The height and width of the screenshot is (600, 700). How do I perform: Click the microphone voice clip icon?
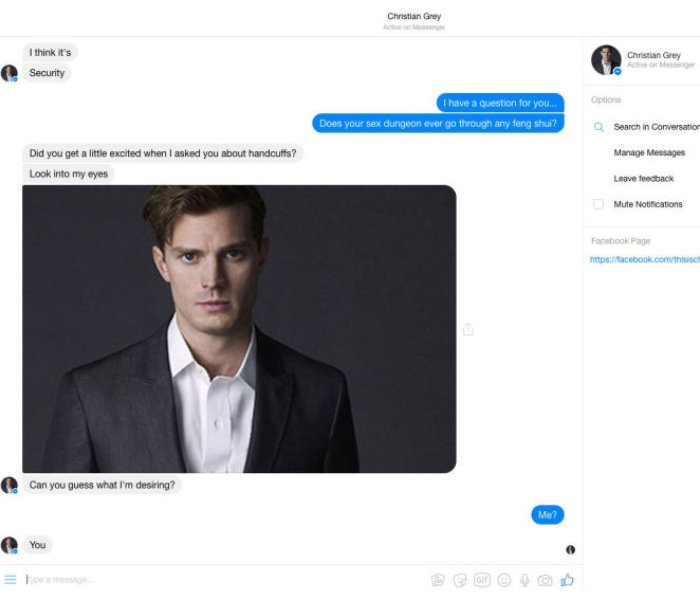point(525,580)
